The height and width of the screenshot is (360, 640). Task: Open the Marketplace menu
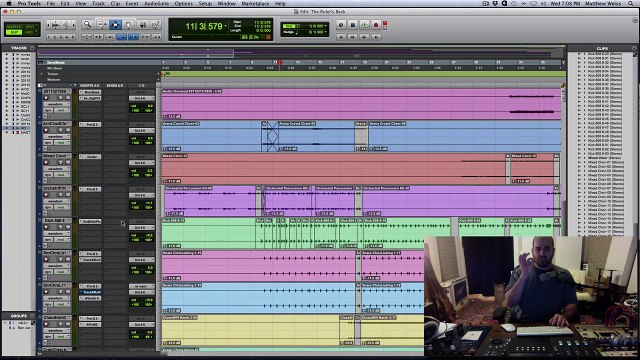coord(255,3)
